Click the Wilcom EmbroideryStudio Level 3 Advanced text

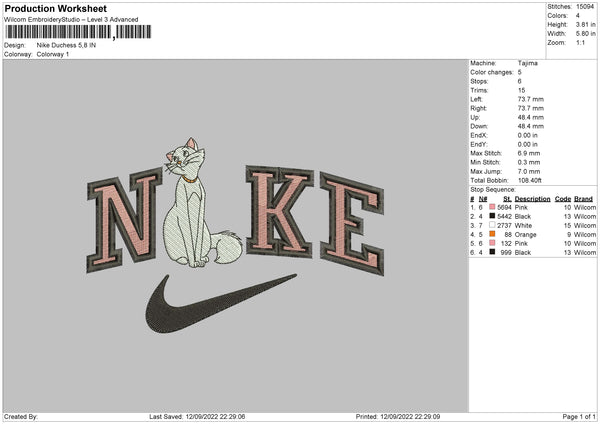point(71,20)
